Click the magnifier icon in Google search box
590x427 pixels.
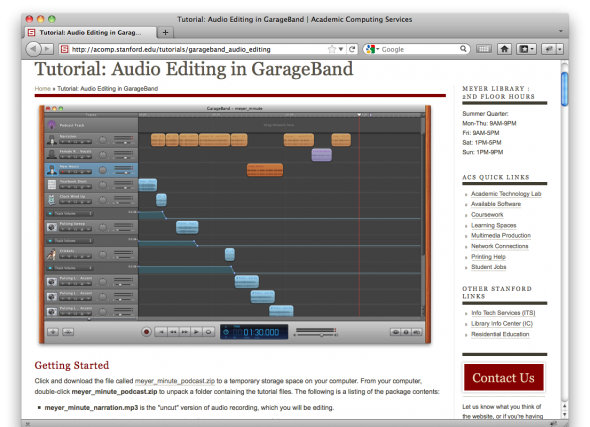click(x=463, y=49)
